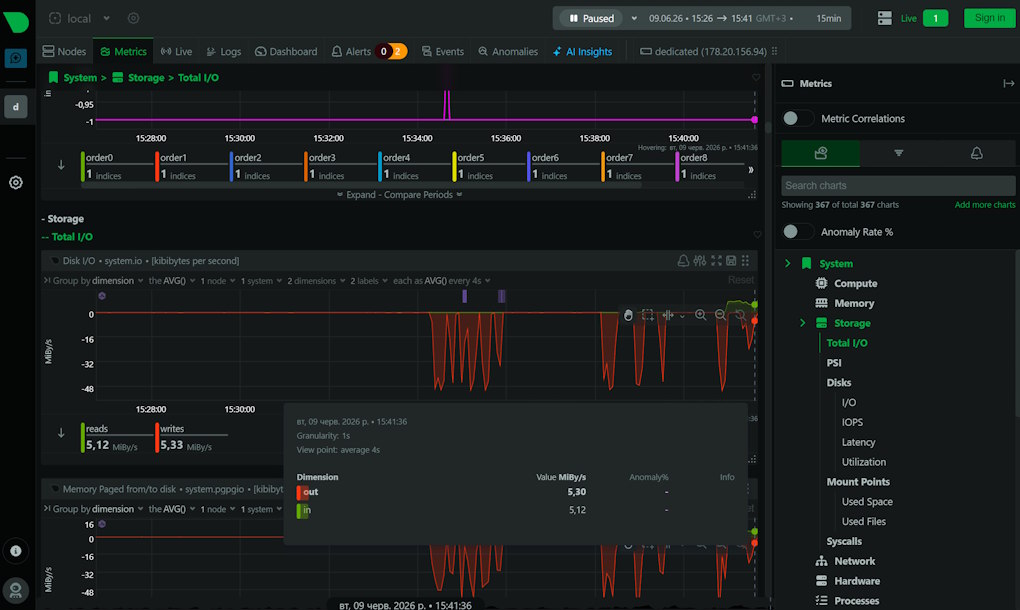Open the nodes status icon beside Live
The width and height of the screenshot is (1020, 610).
885,18
